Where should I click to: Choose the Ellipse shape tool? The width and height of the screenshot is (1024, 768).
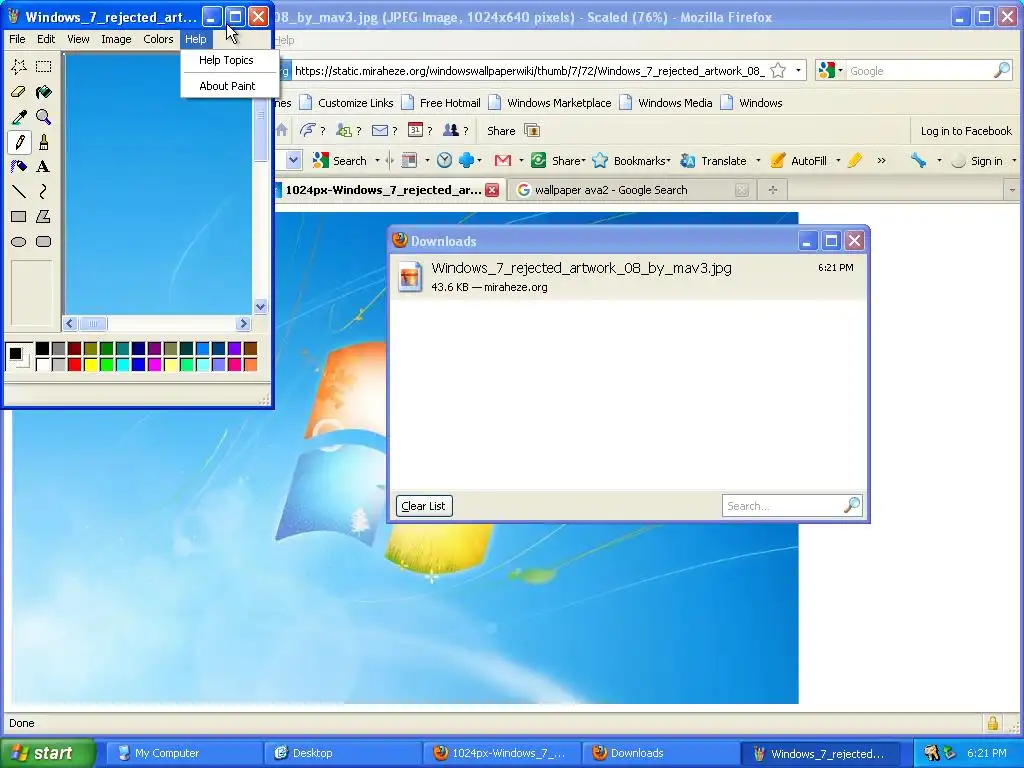pos(19,242)
